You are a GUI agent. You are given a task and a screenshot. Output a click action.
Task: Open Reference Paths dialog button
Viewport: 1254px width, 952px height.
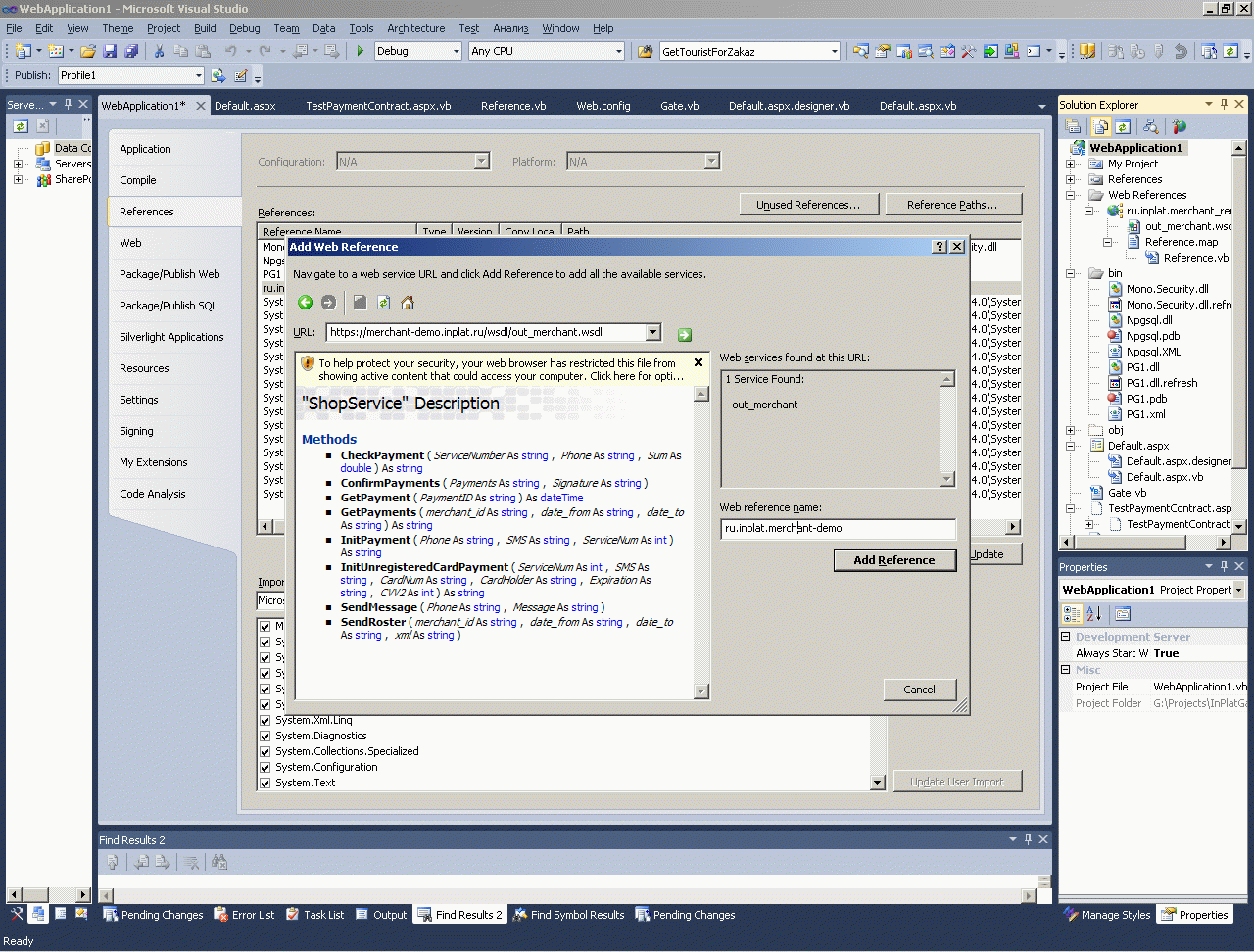coord(952,205)
